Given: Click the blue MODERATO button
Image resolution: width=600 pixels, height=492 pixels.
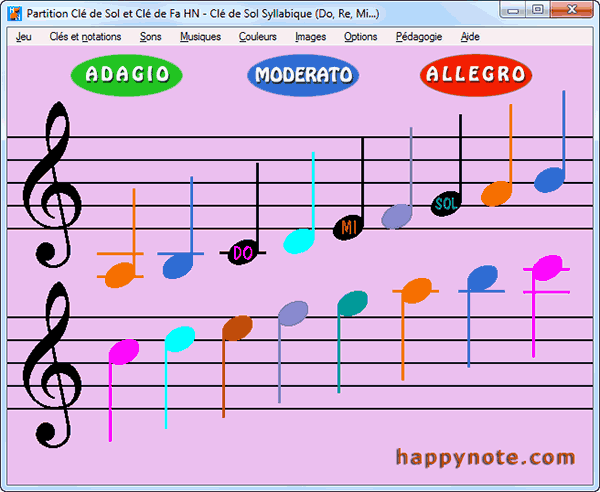Looking at the screenshot, I should [x=303, y=75].
